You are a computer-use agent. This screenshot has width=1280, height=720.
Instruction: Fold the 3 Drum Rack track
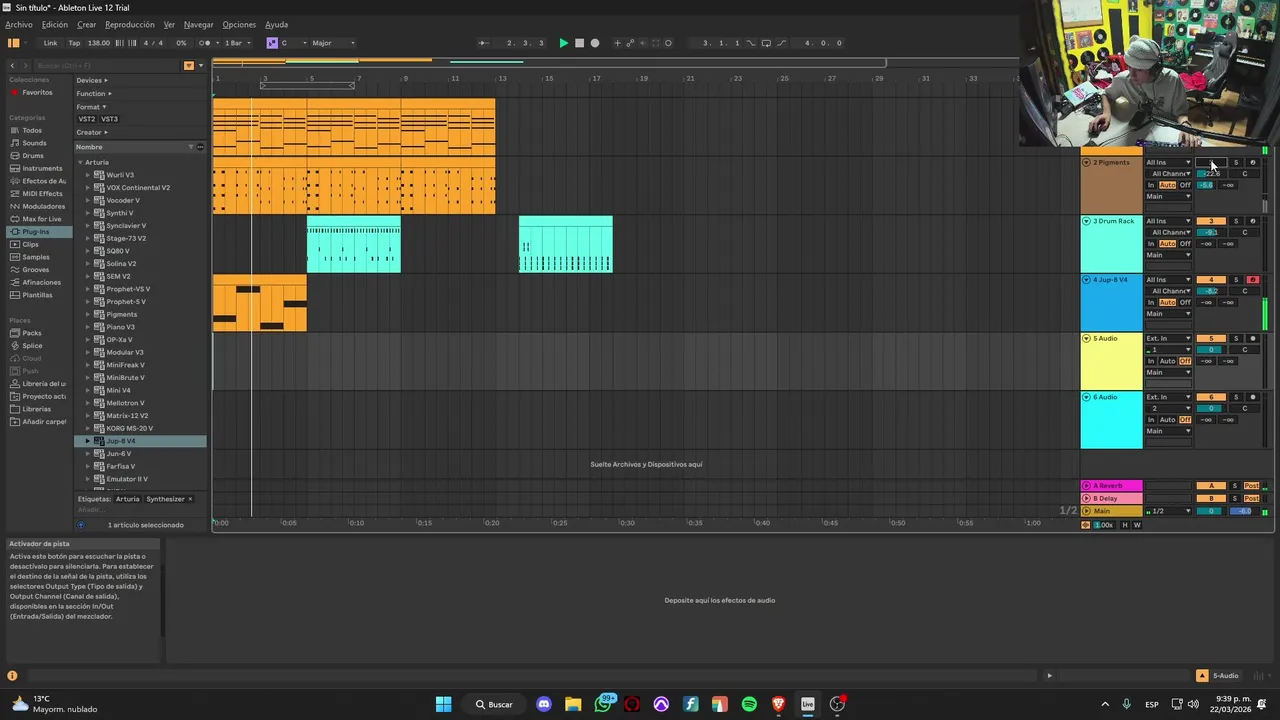coord(1087,221)
